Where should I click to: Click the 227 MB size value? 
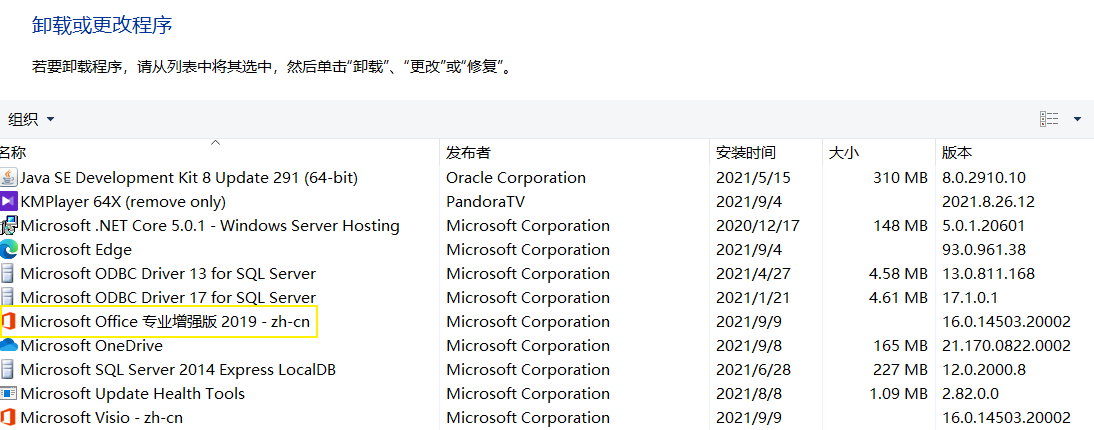coord(901,369)
